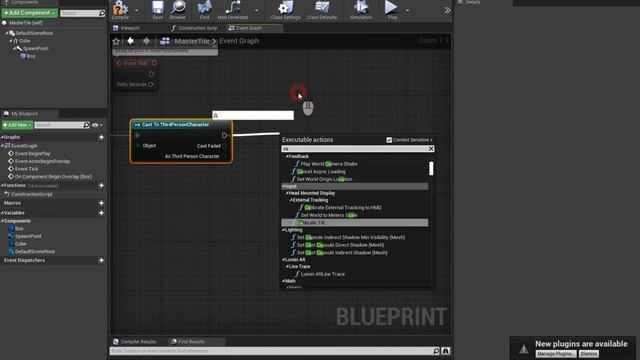Click the Add New button

pyautogui.click(x=17, y=125)
